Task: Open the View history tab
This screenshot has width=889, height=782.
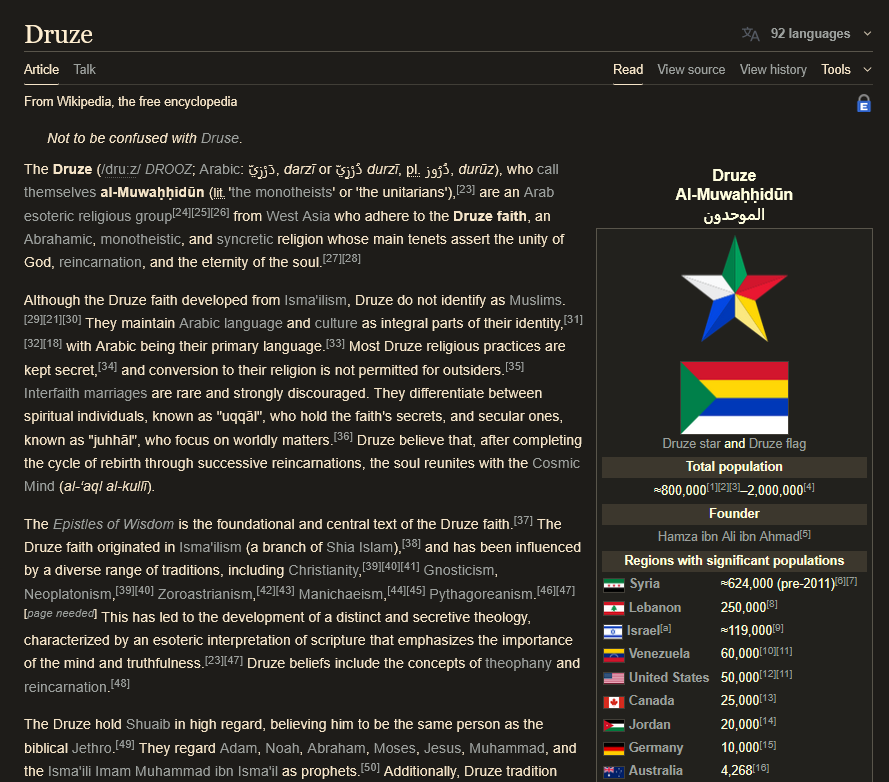Action: click(773, 70)
